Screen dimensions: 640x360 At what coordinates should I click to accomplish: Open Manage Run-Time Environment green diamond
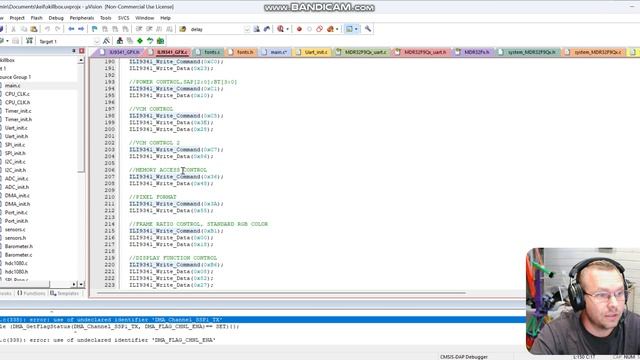140,41
